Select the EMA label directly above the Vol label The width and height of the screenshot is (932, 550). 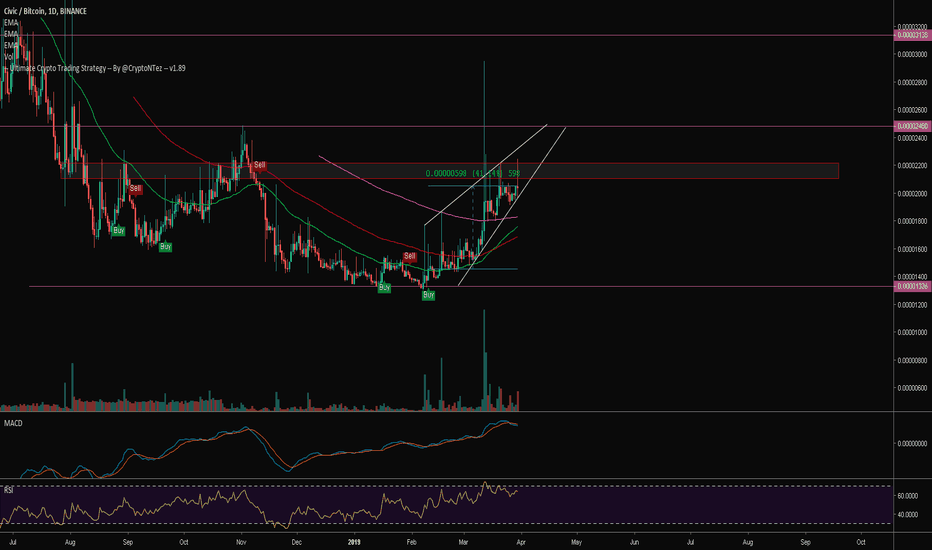[x=11, y=45]
